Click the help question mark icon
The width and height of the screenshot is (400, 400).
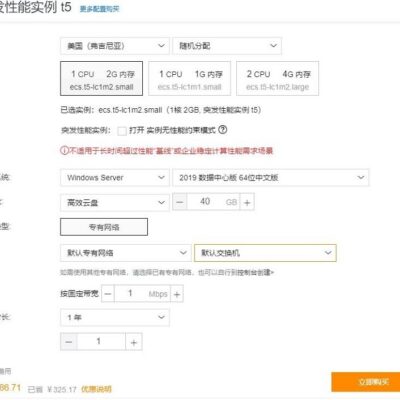223,130
